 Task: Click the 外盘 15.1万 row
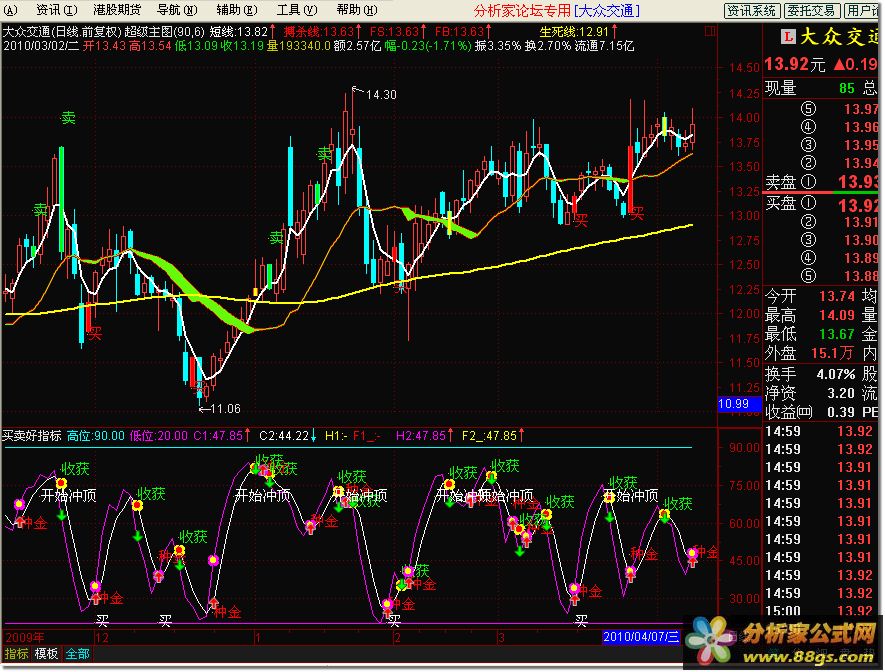coord(822,353)
